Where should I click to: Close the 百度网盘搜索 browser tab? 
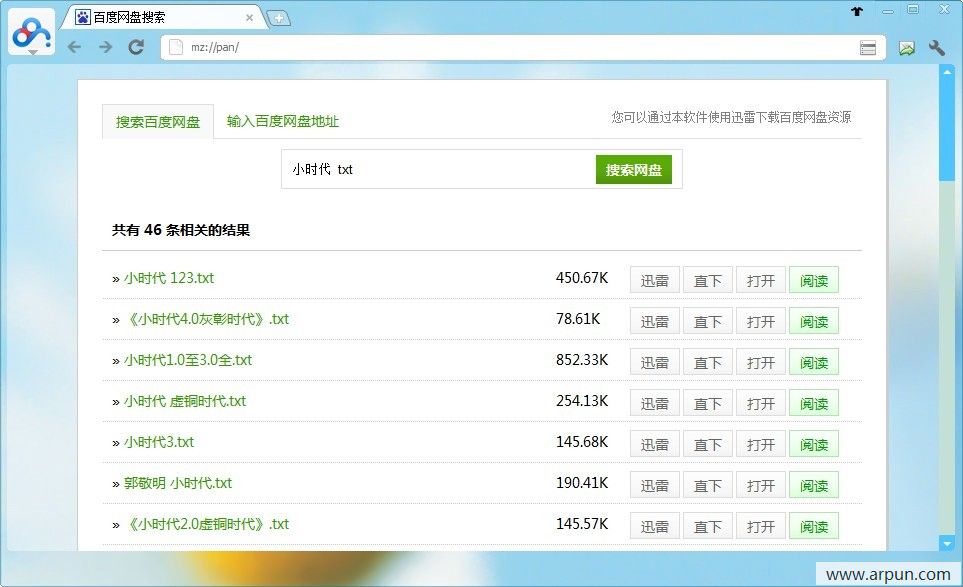[249, 18]
